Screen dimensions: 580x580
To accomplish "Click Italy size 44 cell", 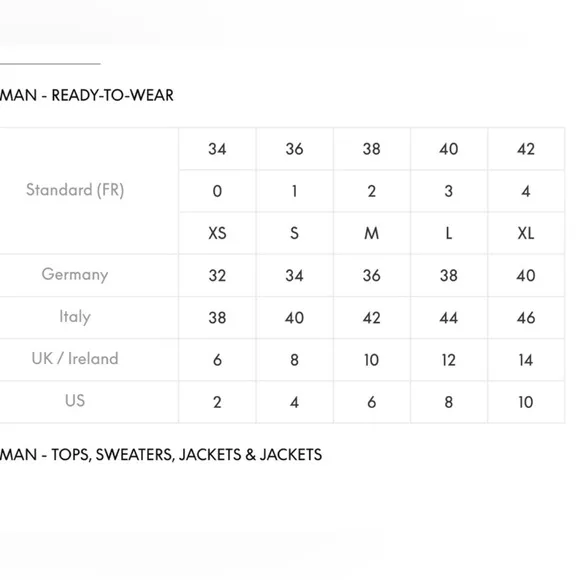I will (448, 317).
